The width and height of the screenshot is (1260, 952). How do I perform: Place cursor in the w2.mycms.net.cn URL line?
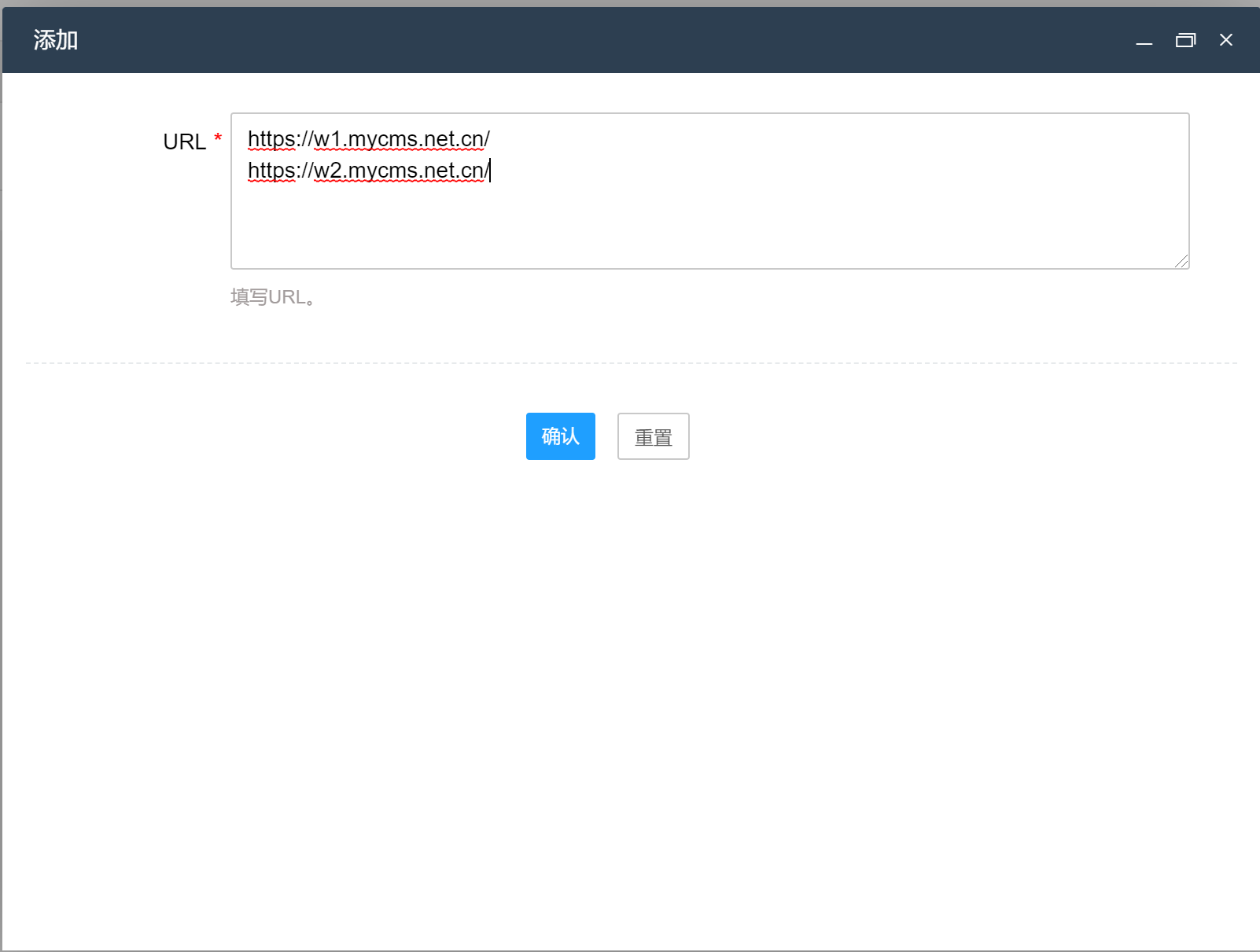coord(368,171)
